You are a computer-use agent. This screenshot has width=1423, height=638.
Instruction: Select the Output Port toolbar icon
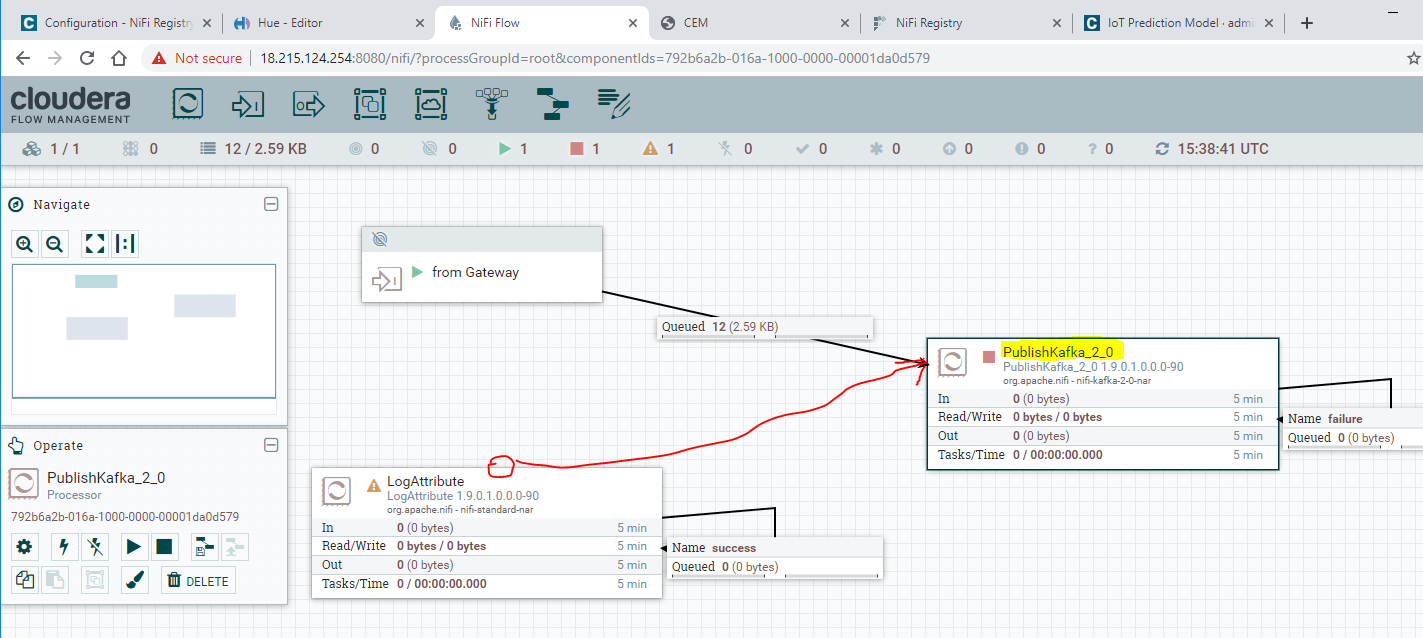click(309, 104)
